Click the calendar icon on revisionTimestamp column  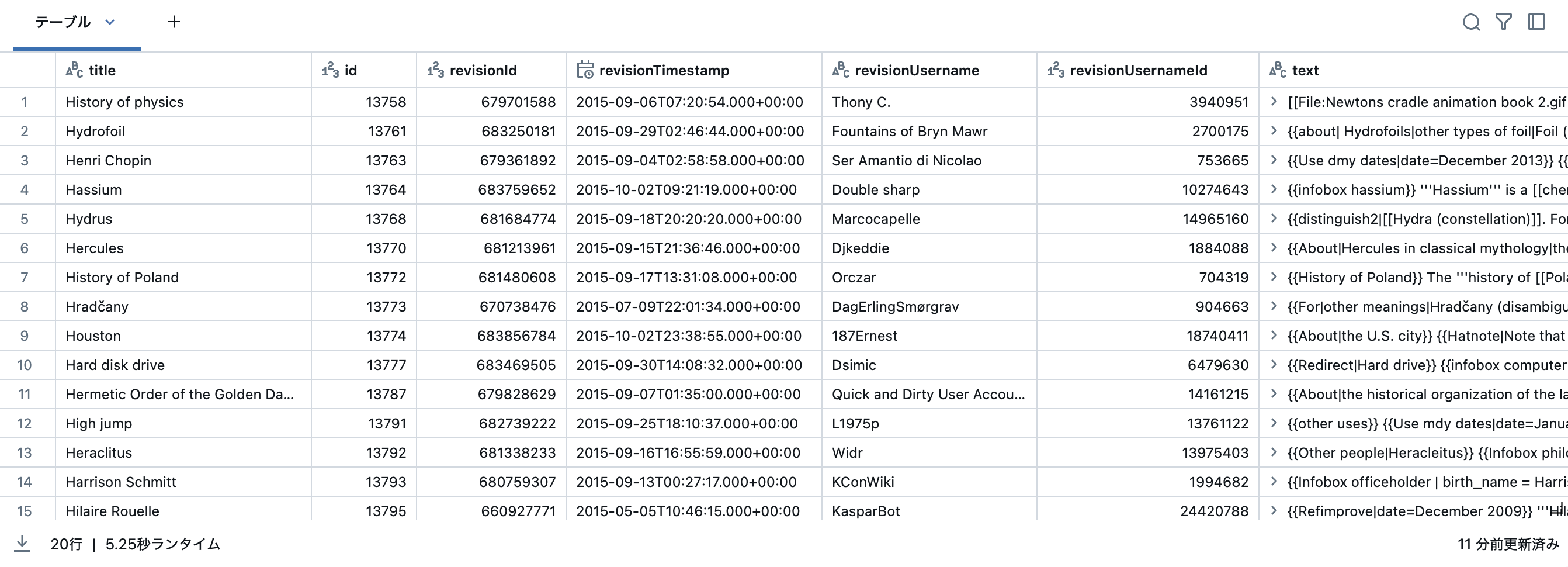tap(585, 70)
